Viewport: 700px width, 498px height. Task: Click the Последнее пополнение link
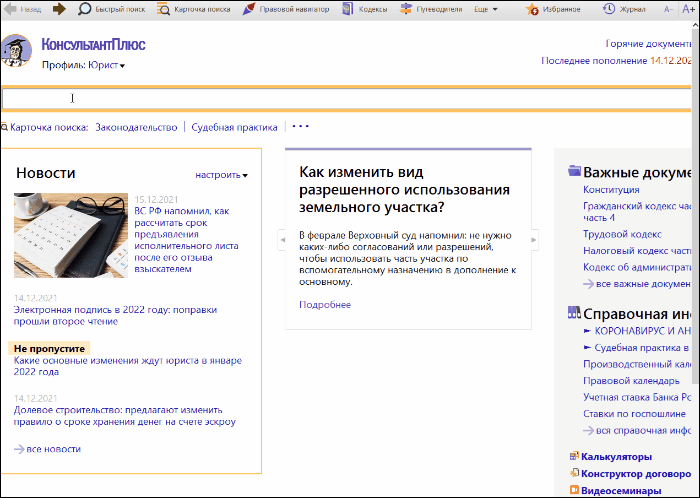click(x=616, y=61)
